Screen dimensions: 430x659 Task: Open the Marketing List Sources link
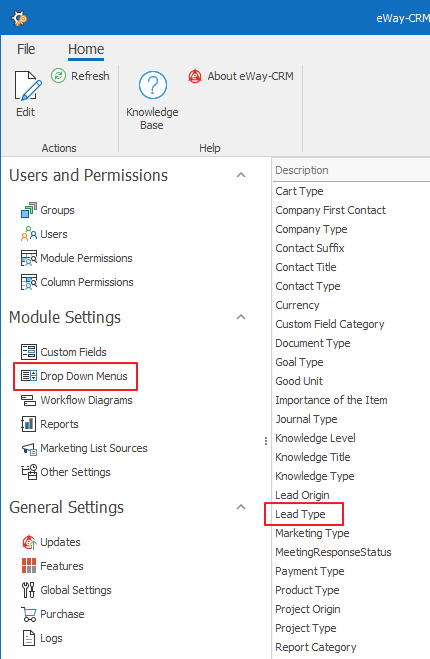pyautogui.click(x=94, y=448)
